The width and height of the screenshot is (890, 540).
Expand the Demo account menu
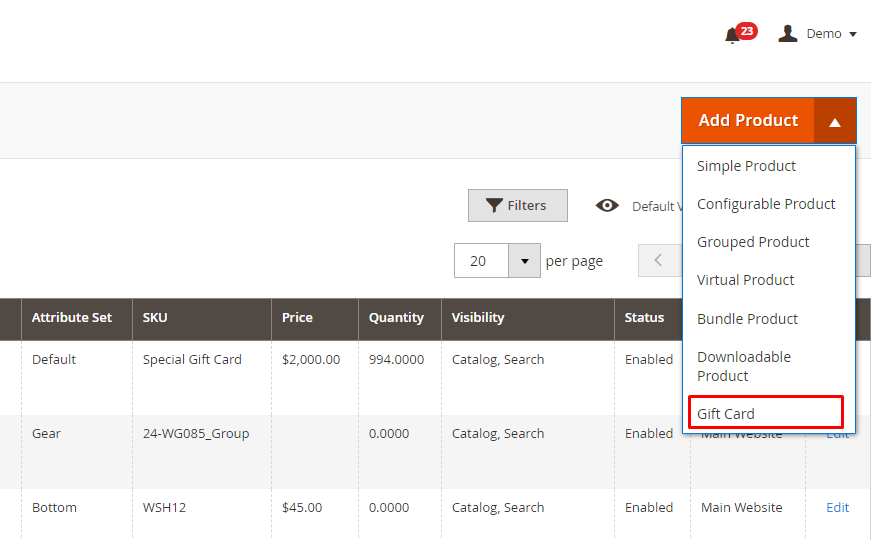852,34
